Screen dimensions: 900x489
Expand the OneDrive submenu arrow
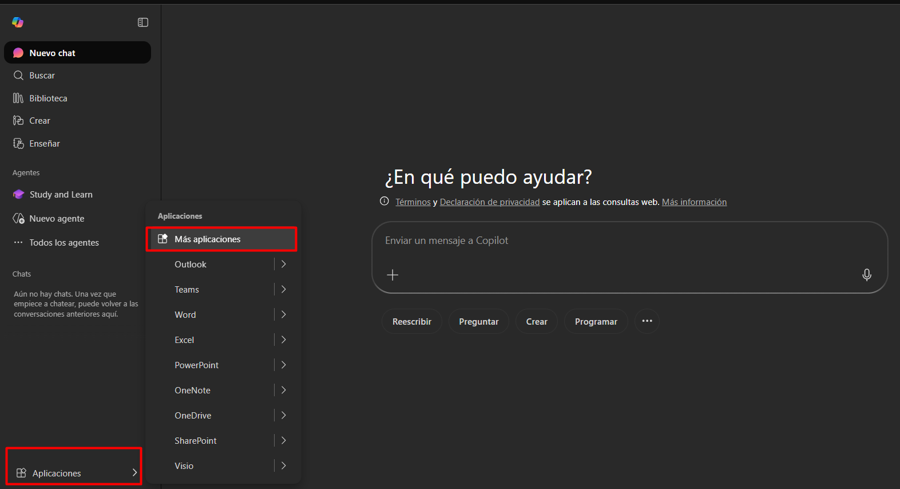point(284,416)
